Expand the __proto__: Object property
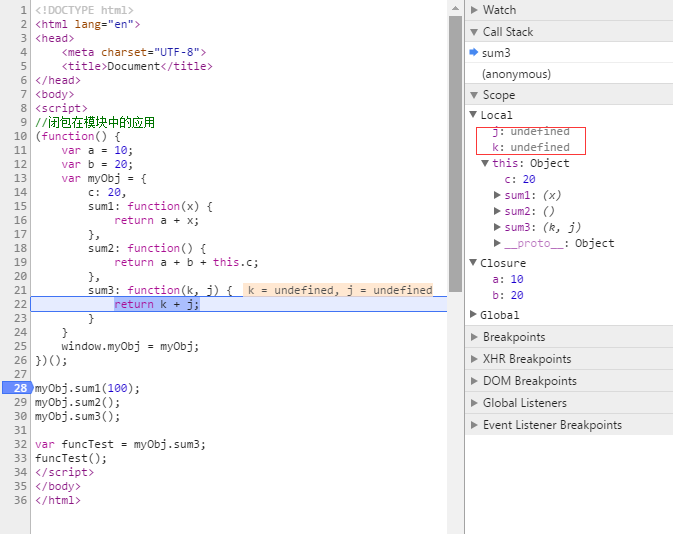 497,243
